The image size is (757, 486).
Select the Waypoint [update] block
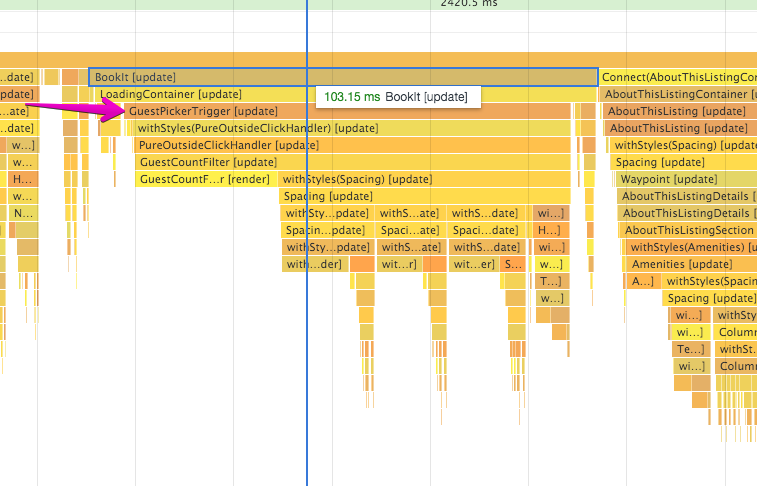pos(687,179)
